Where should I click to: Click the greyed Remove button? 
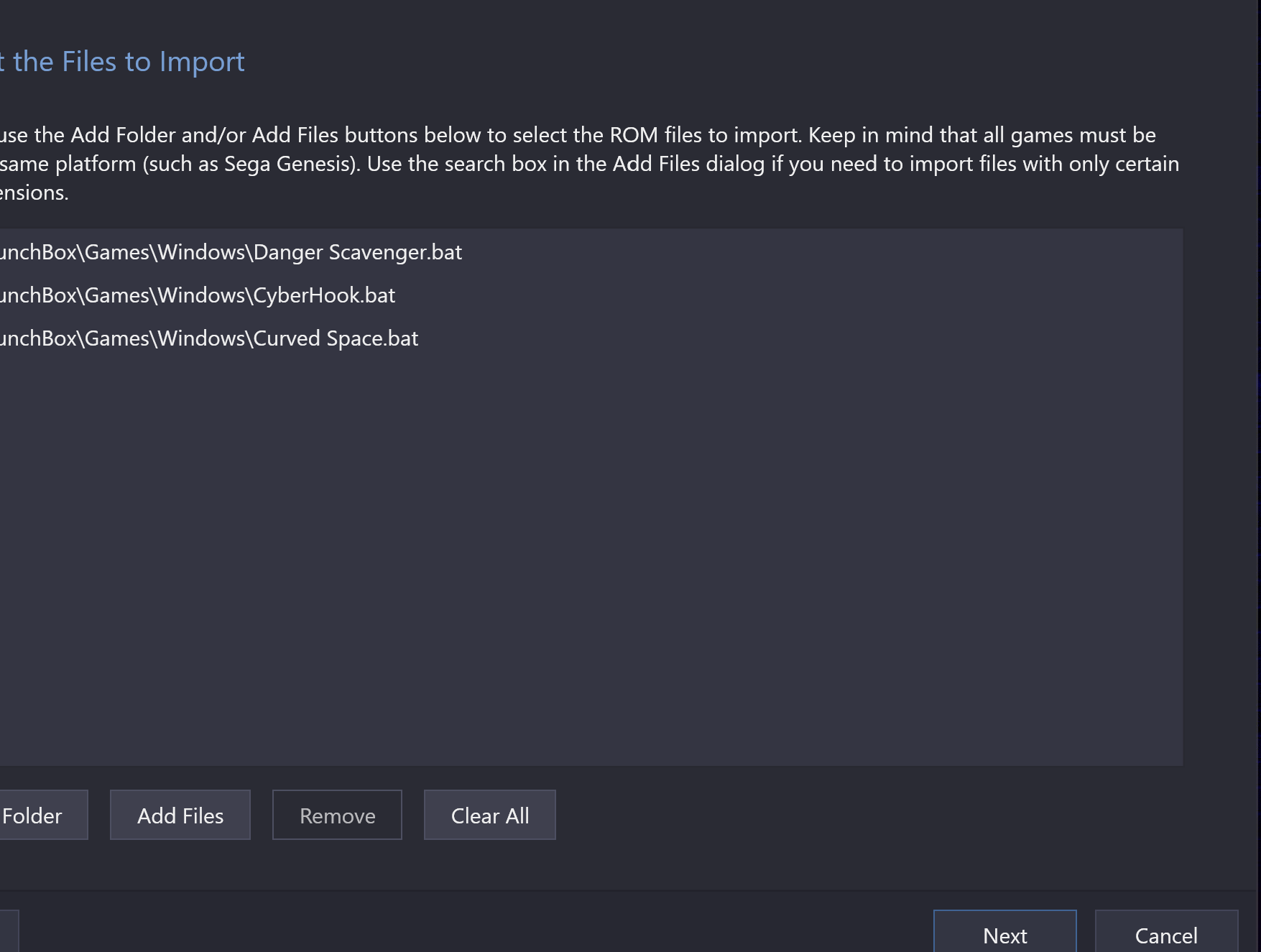pos(337,815)
